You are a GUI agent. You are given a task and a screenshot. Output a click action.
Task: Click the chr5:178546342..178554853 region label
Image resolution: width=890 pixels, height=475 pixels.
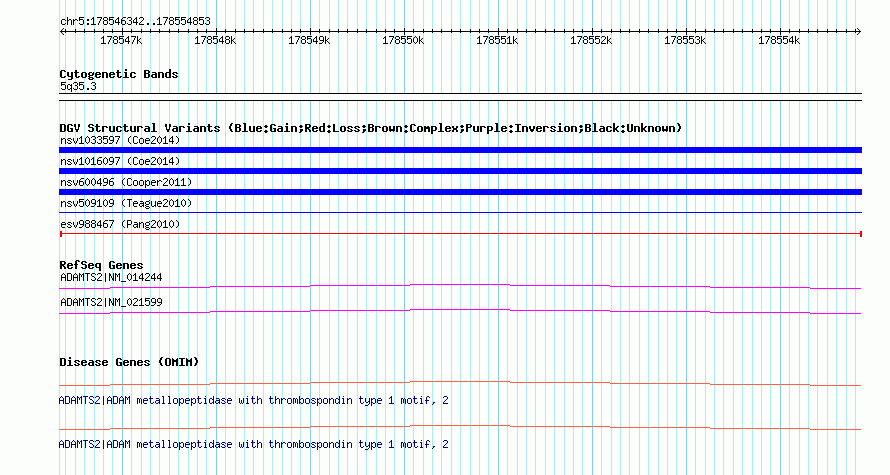click(x=135, y=22)
